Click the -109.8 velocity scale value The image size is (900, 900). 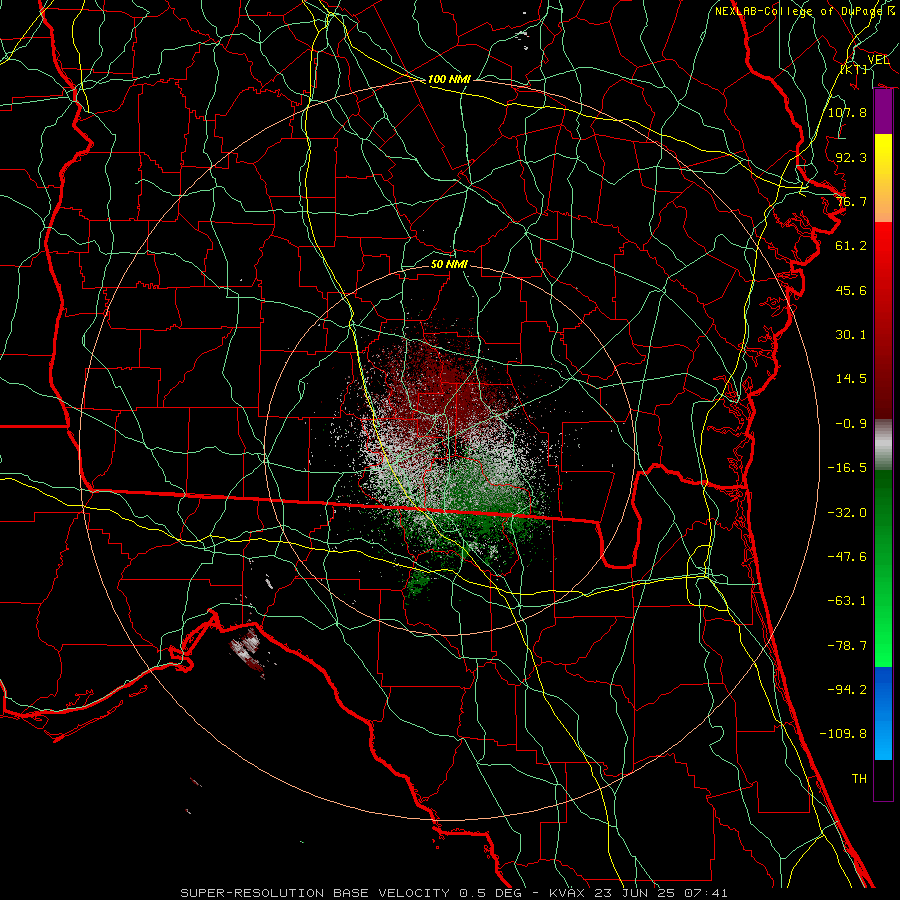[x=843, y=734]
